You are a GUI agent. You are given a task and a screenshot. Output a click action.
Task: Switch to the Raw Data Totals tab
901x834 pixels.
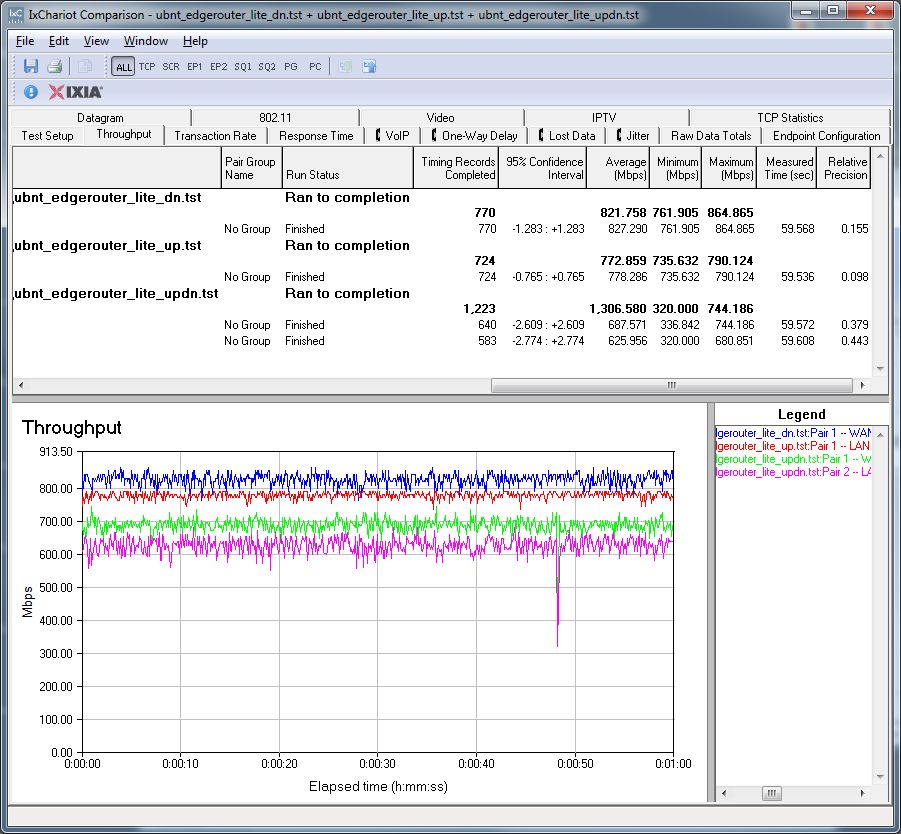tap(711, 136)
